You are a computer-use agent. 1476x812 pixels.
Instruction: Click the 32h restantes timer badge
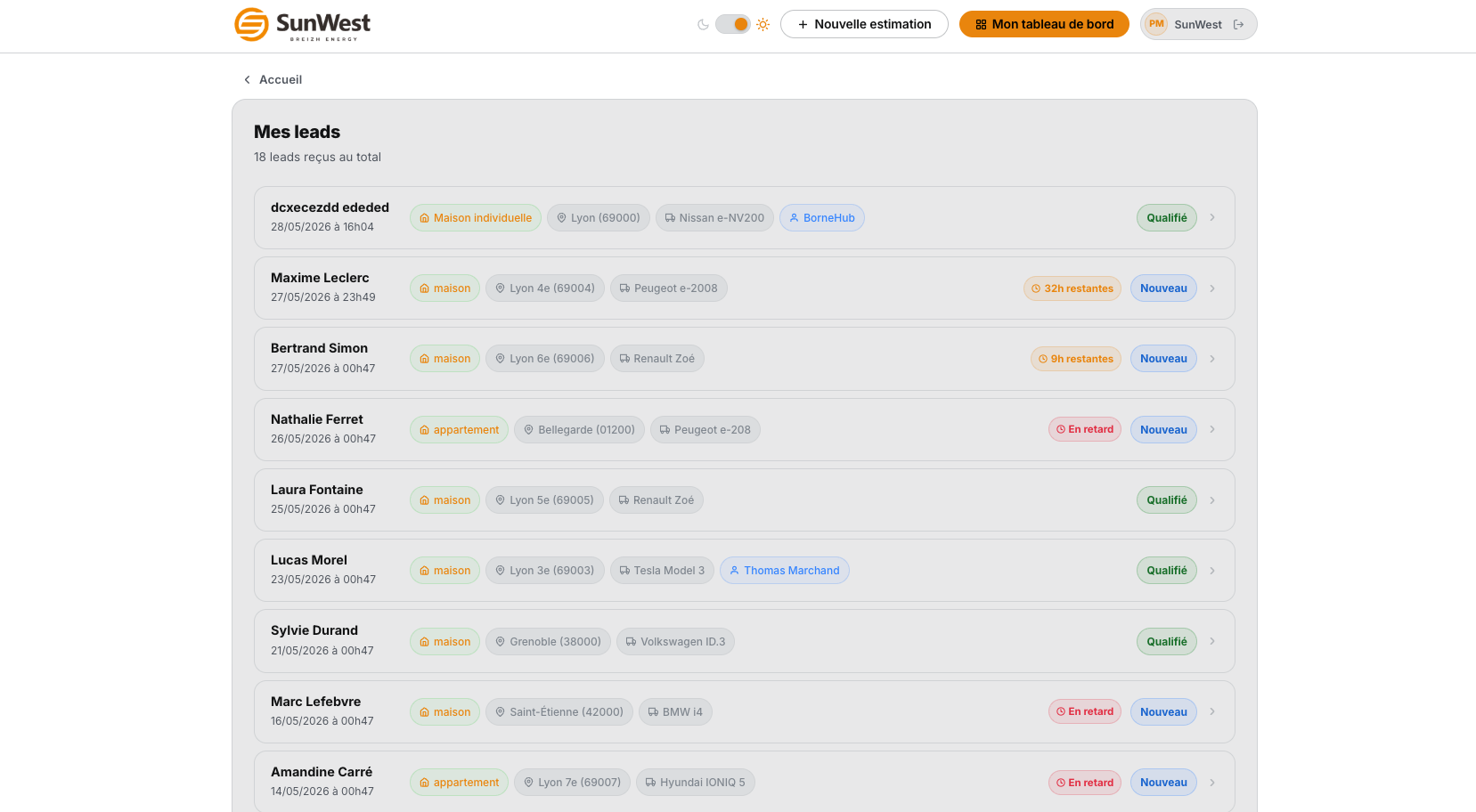1072,288
